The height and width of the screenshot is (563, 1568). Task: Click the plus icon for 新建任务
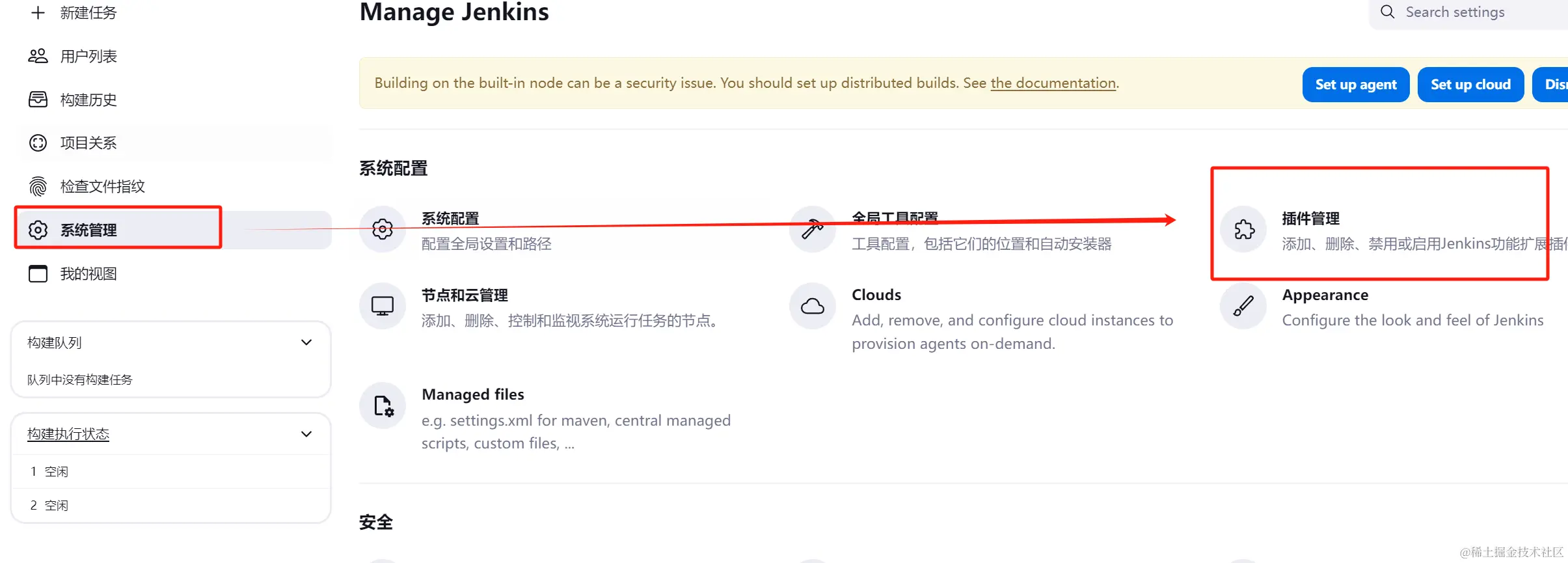point(38,13)
